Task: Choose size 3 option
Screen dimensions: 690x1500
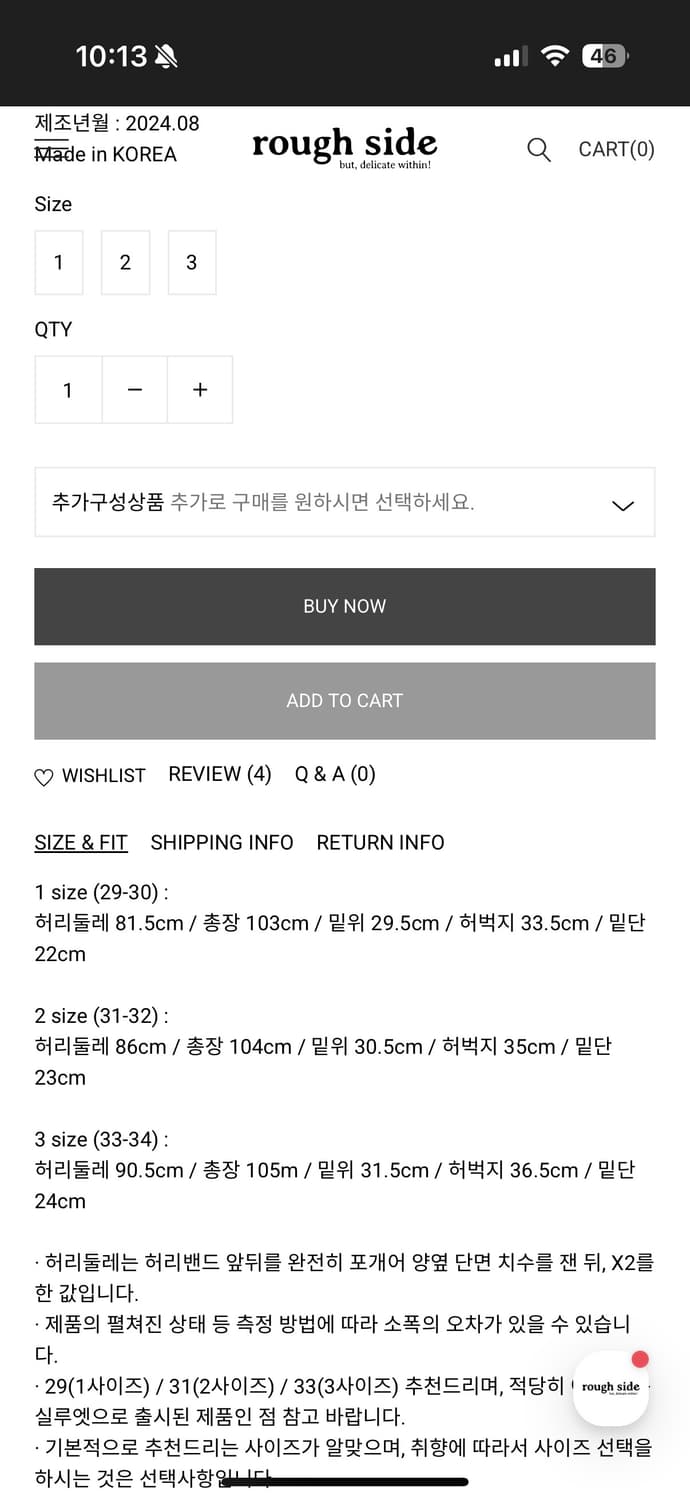Action: 192,263
